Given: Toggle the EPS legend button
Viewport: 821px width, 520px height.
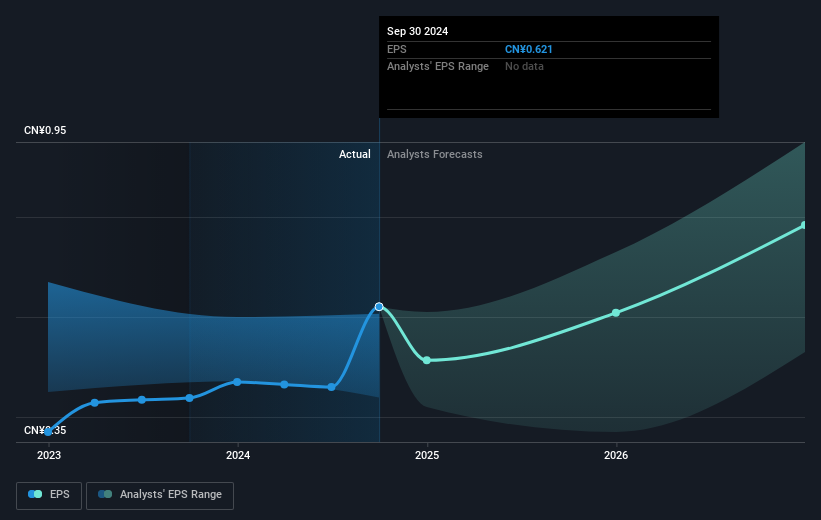Looking at the screenshot, I should click(49, 495).
